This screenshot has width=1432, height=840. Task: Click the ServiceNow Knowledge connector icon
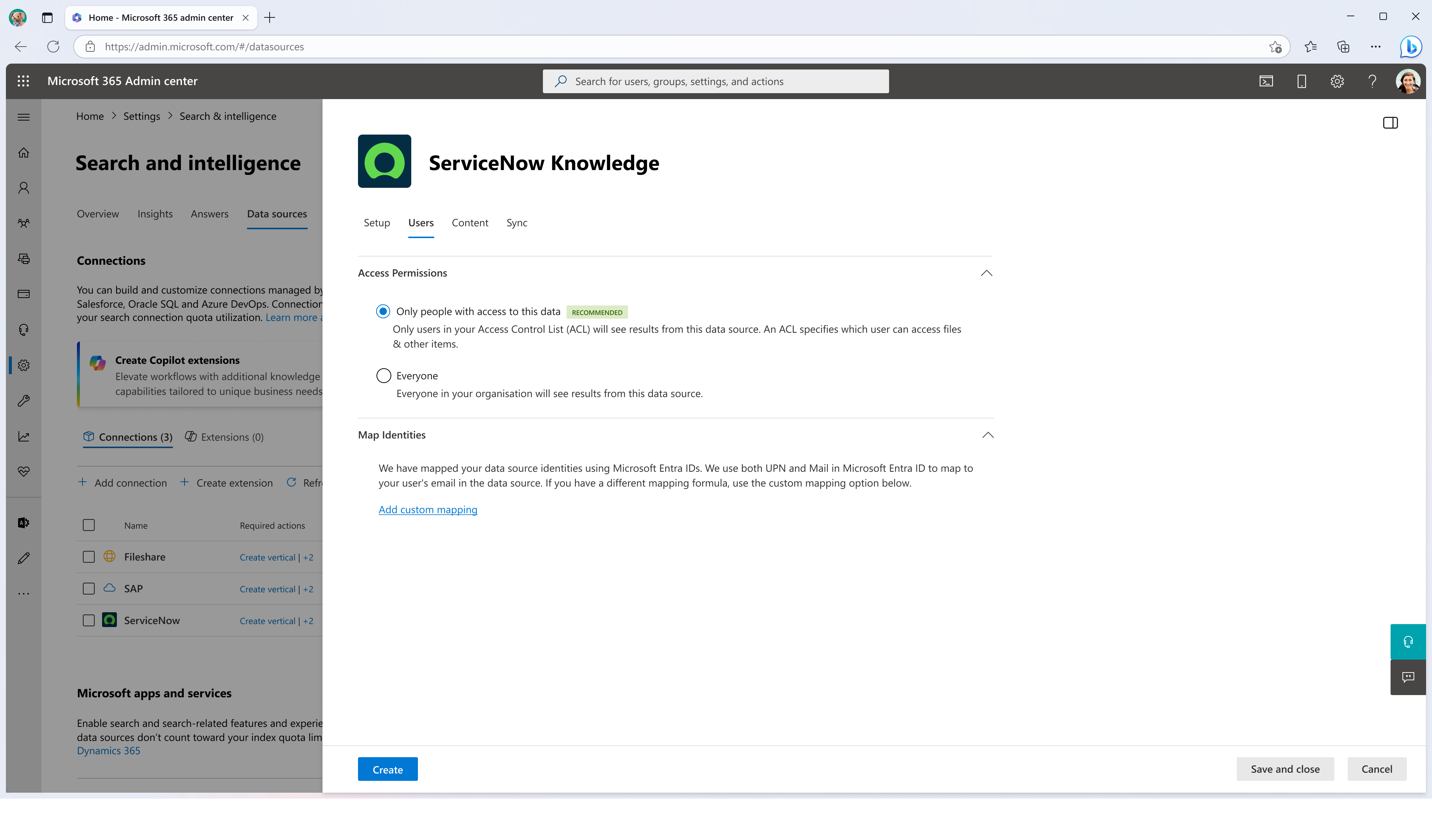[x=384, y=161]
